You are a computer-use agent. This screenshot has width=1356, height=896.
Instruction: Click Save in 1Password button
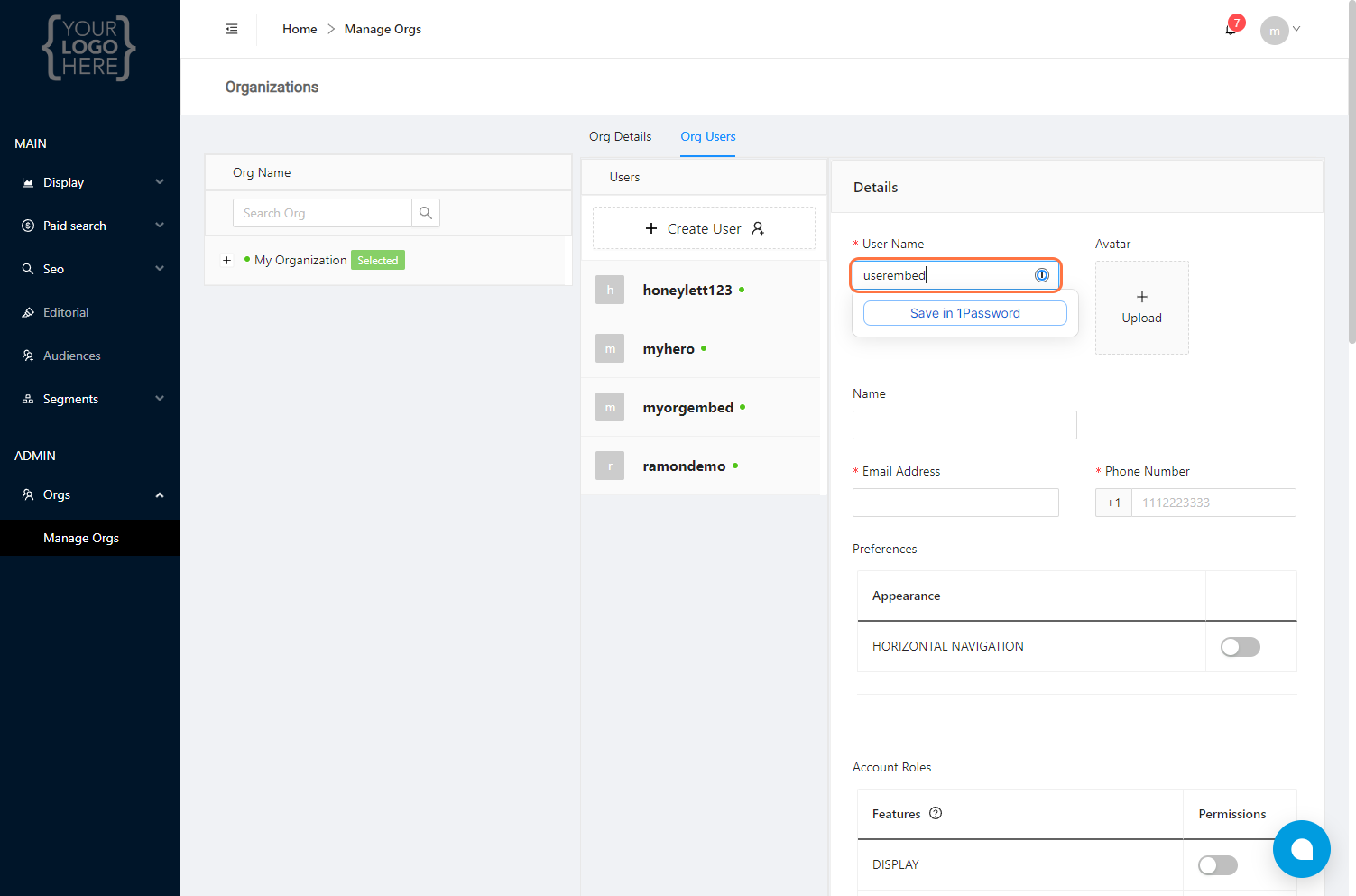point(964,313)
